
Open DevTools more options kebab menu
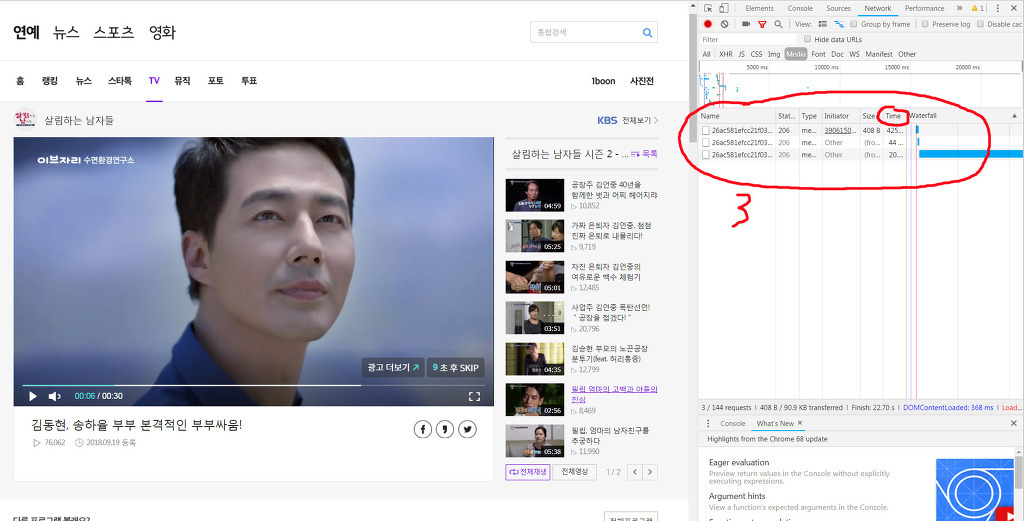997,8
